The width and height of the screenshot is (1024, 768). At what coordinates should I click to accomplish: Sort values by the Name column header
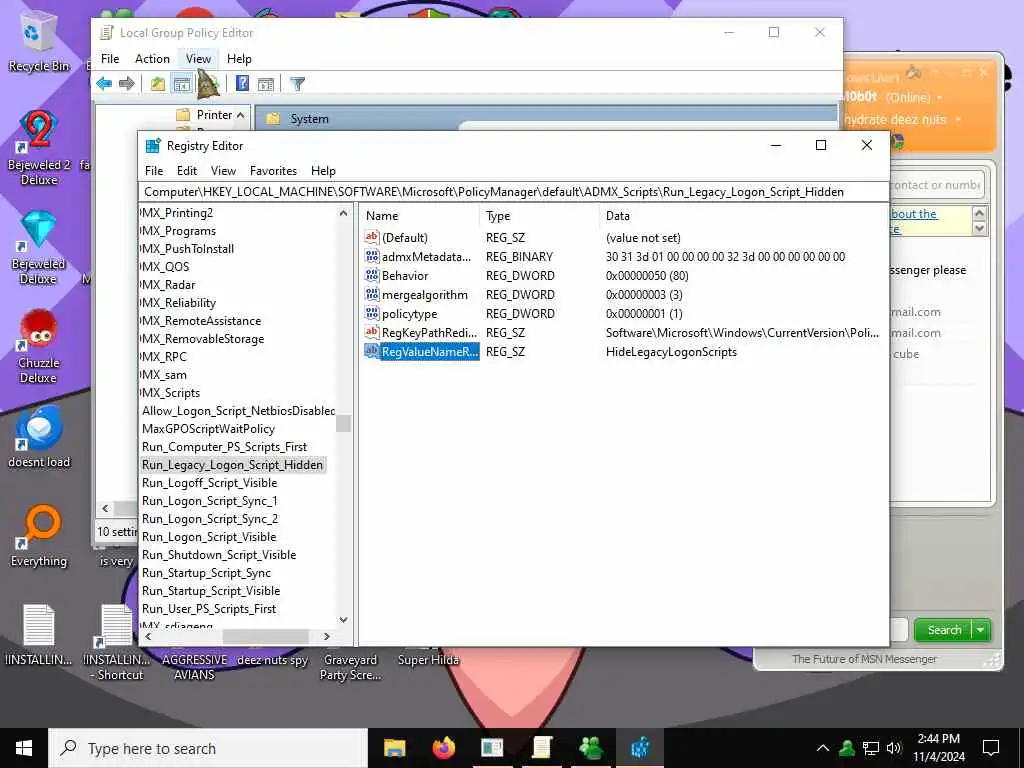coord(419,216)
